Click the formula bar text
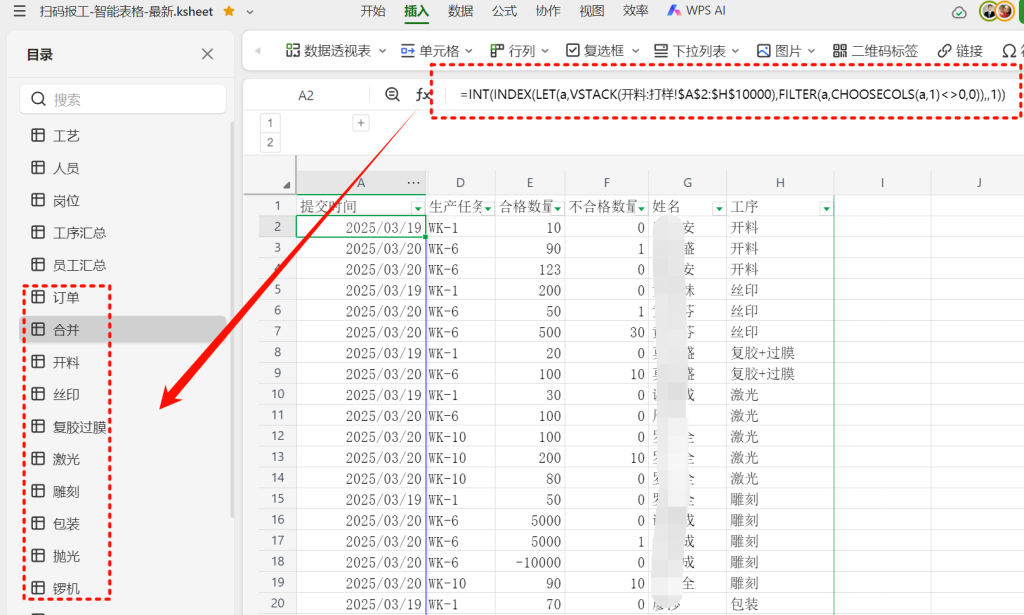1024x615 pixels. click(x=732, y=95)
